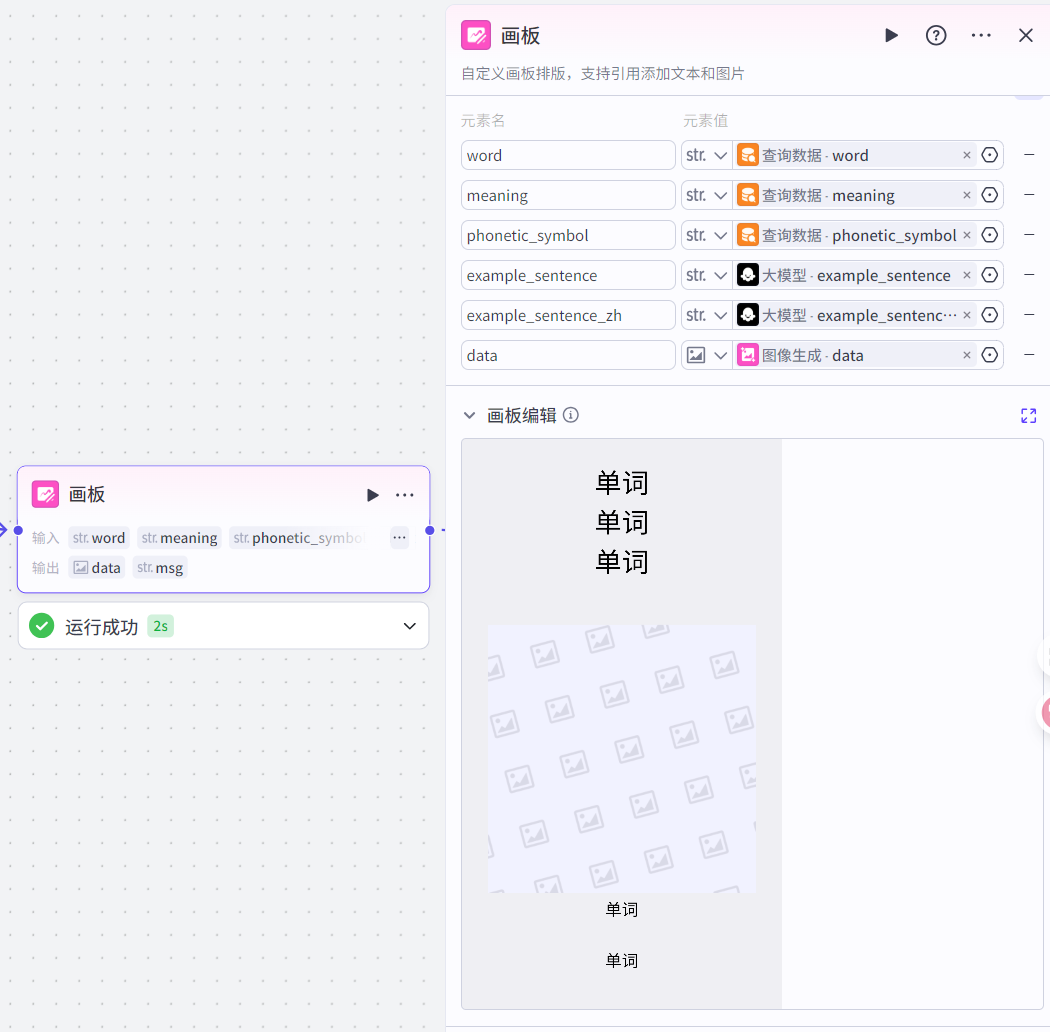Delete the phonetic_symbol row with minus button
Image resolution: width=1050 pixels, height=1032 pixels.
pyautogui.click(x=1031, y=235)
